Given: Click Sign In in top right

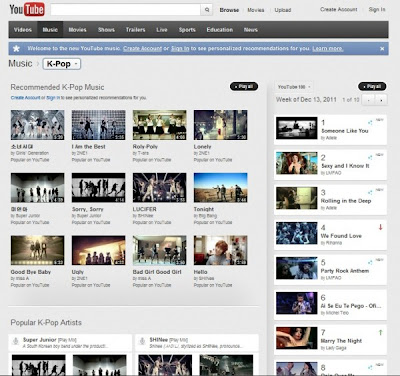Looking at the screenshot, I should point(377,9).
